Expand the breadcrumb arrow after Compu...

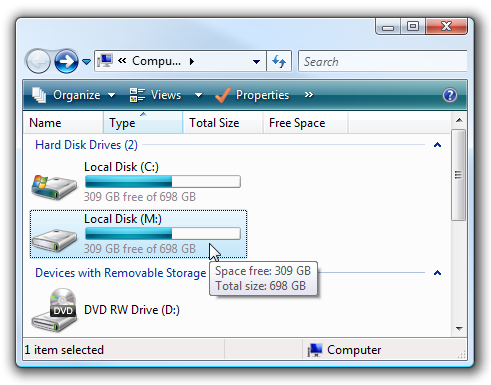(192, 61)
